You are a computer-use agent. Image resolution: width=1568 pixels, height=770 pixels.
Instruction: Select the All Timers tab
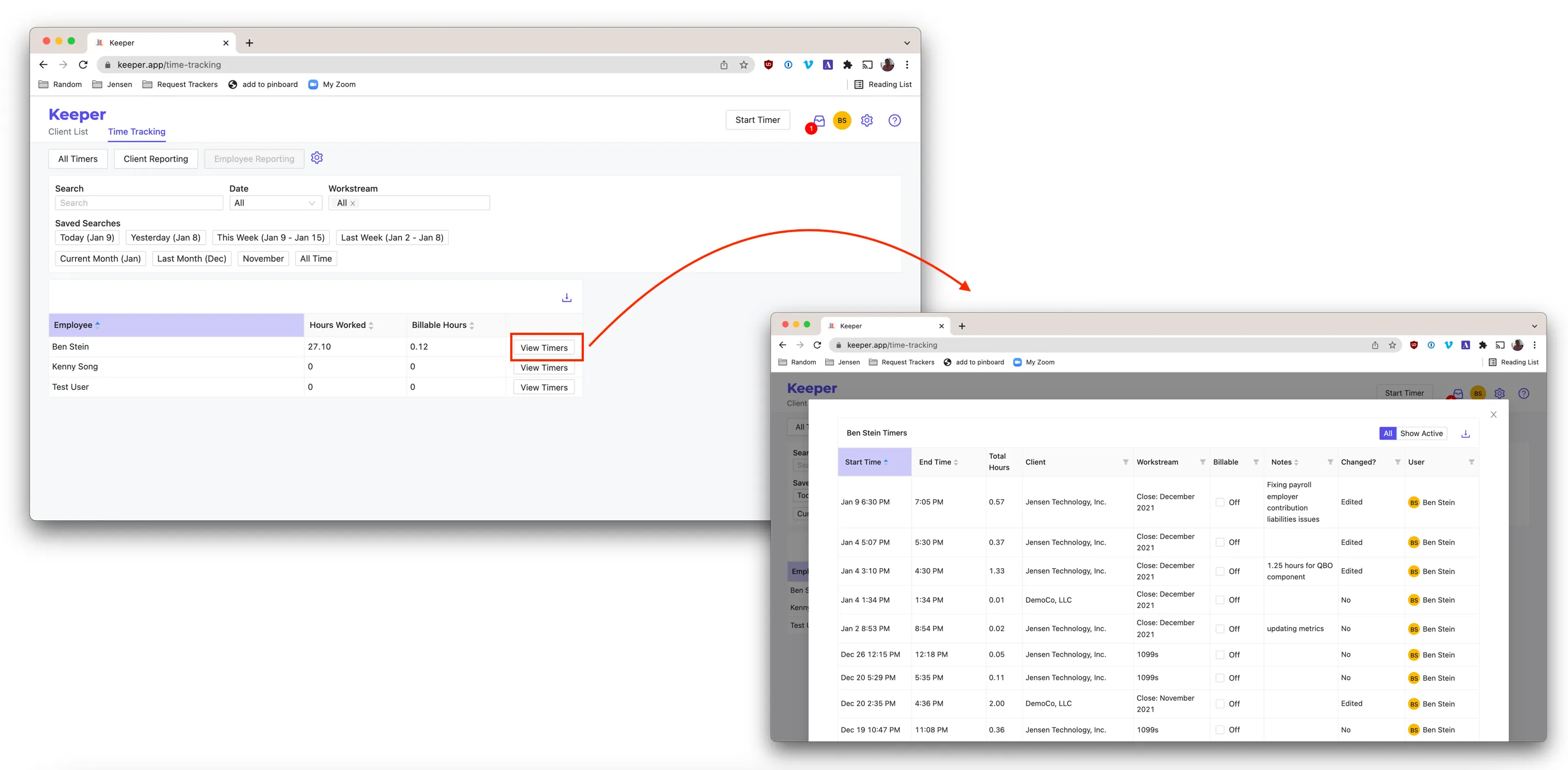tap(78, 159)
